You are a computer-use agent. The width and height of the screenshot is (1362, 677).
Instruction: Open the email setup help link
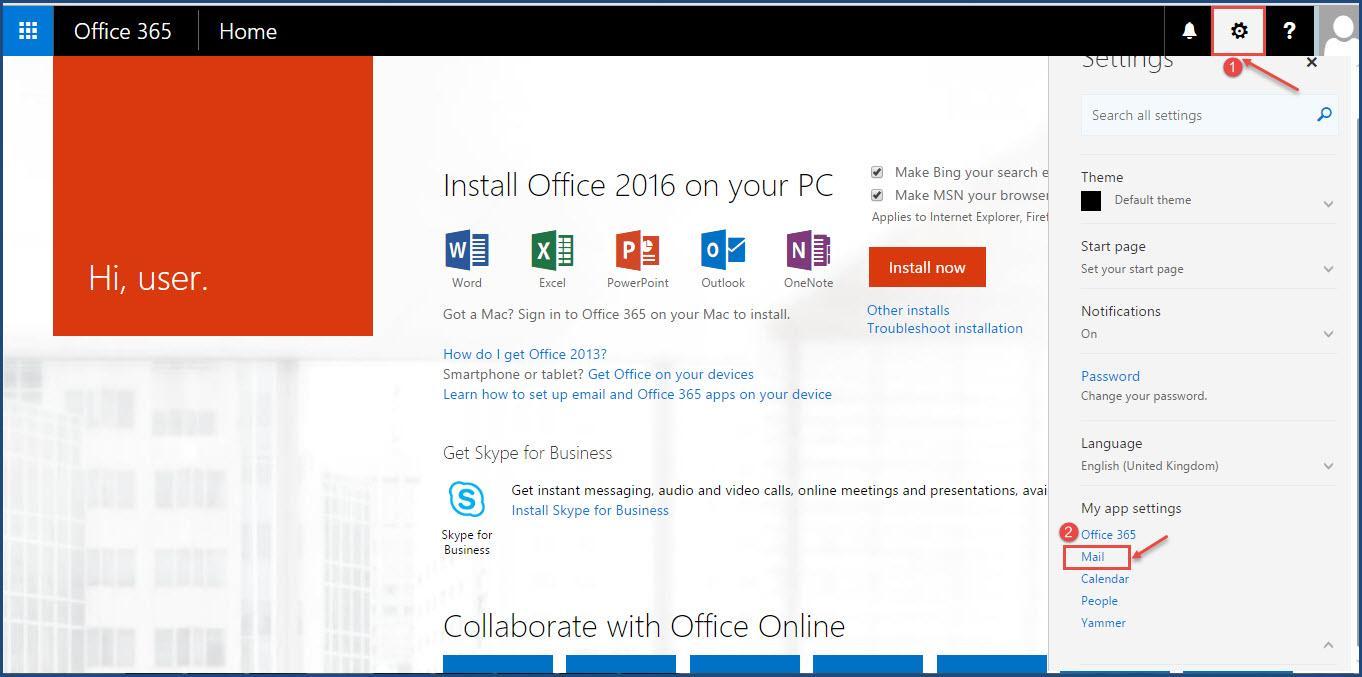click(637, 394)
